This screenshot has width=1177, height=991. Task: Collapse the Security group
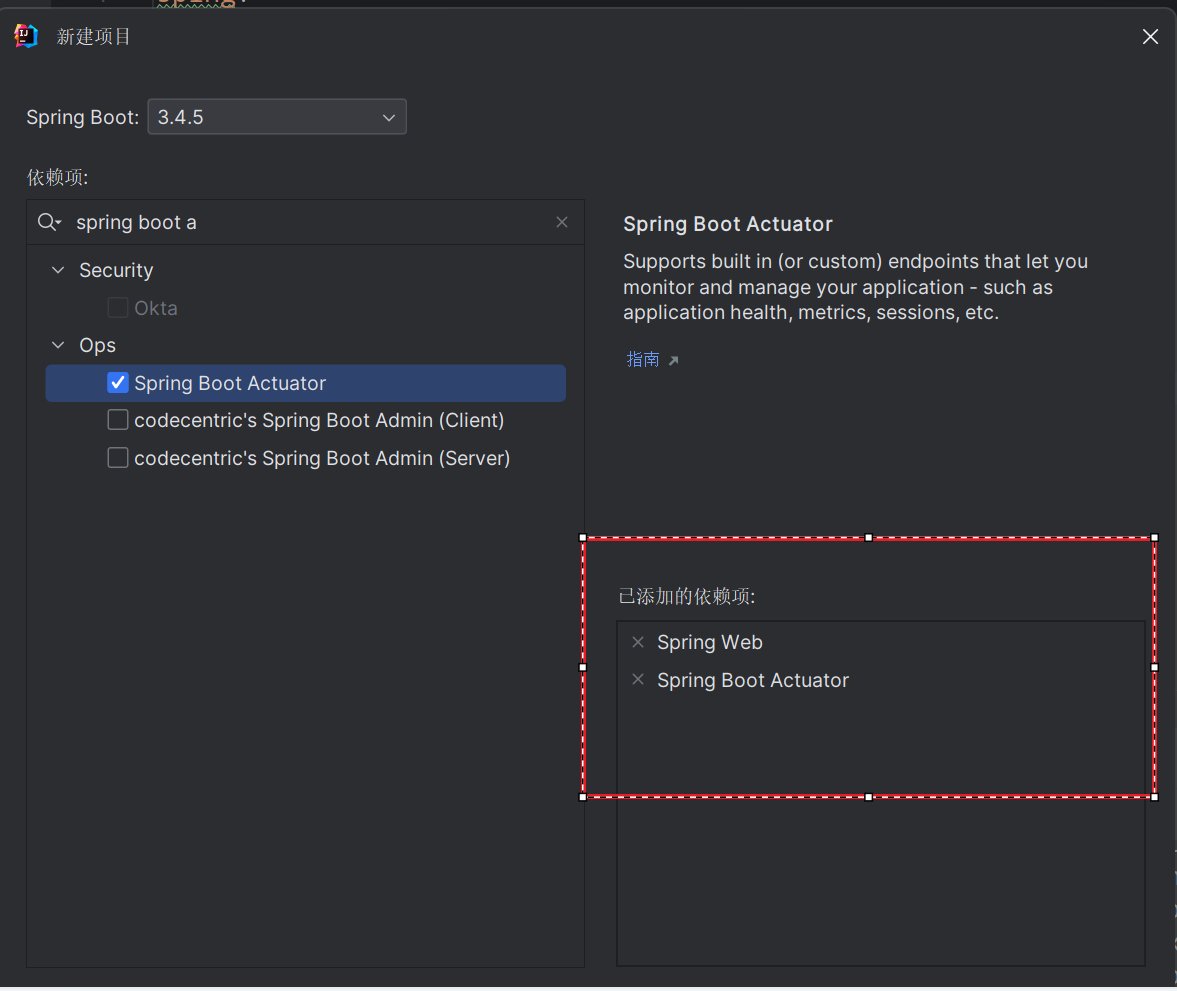tap(58, 270)
